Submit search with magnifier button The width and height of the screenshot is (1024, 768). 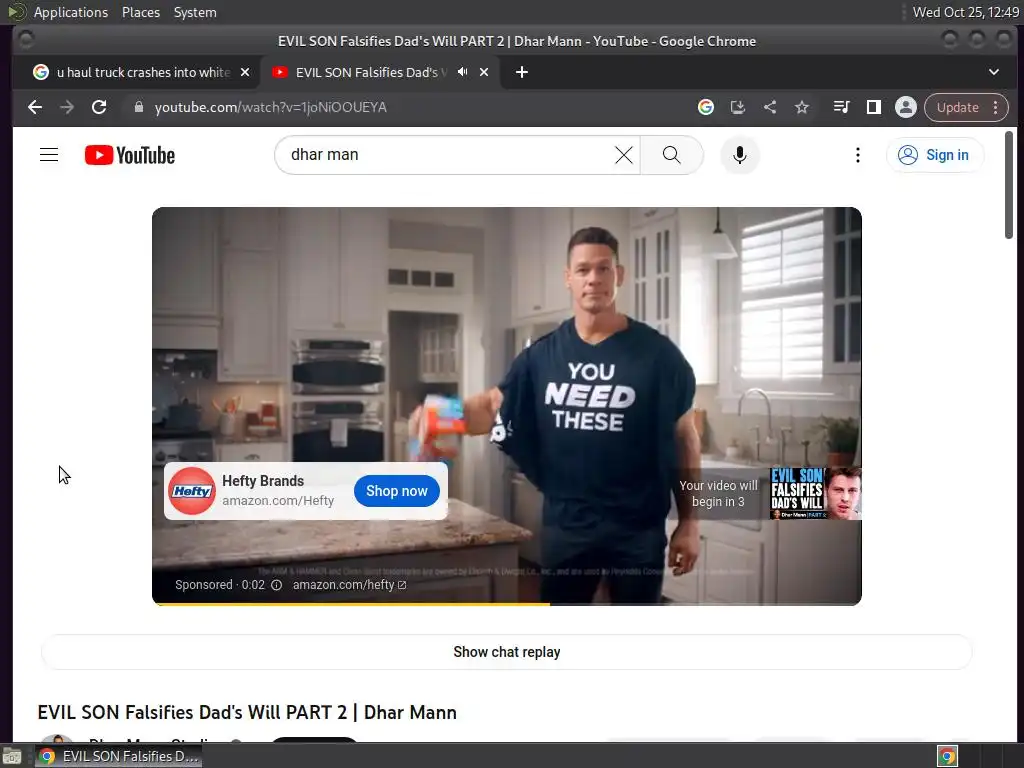(671, 155)
